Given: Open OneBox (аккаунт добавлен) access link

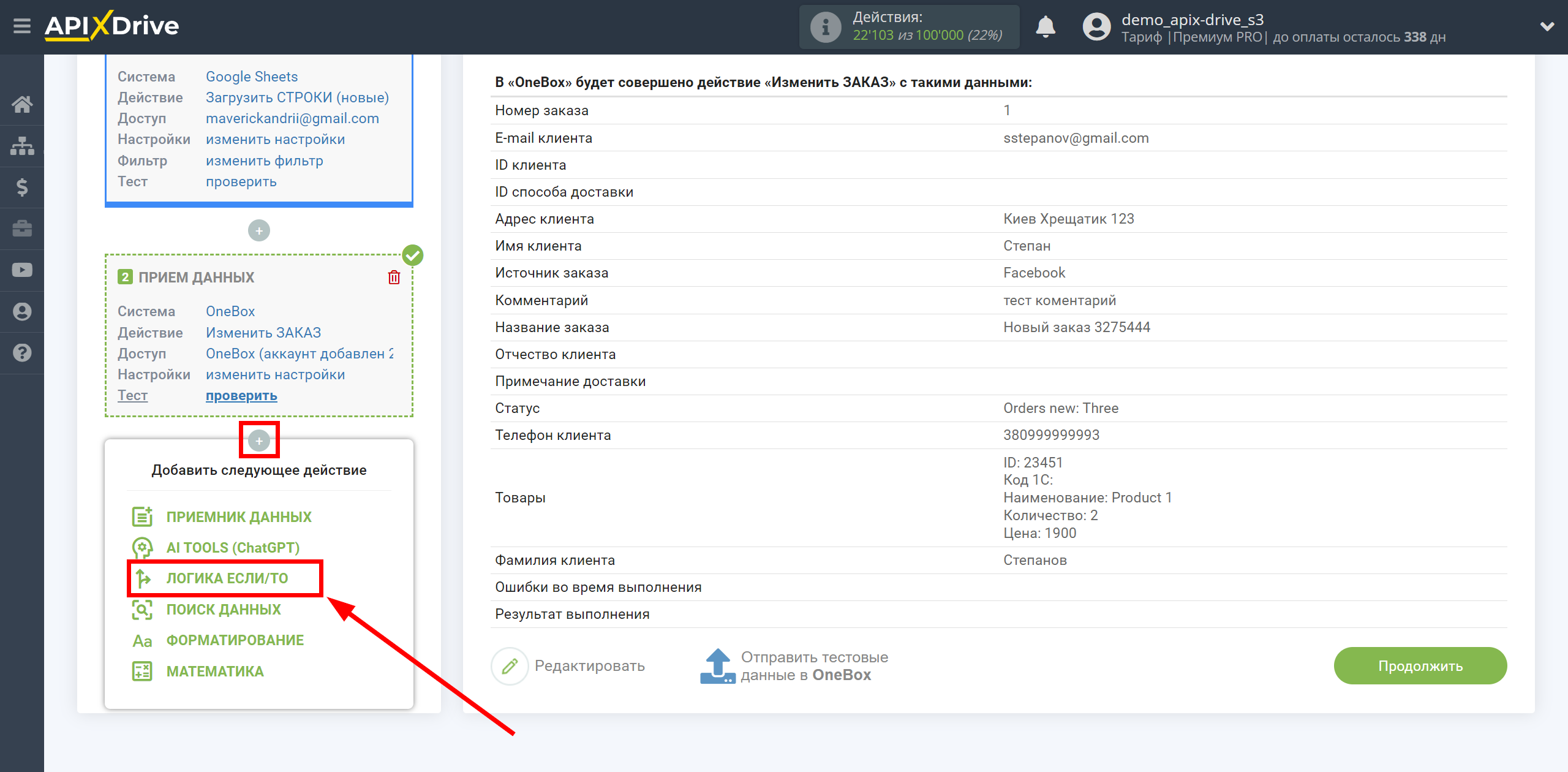Looking at the screenshot, I should (300, 354).
